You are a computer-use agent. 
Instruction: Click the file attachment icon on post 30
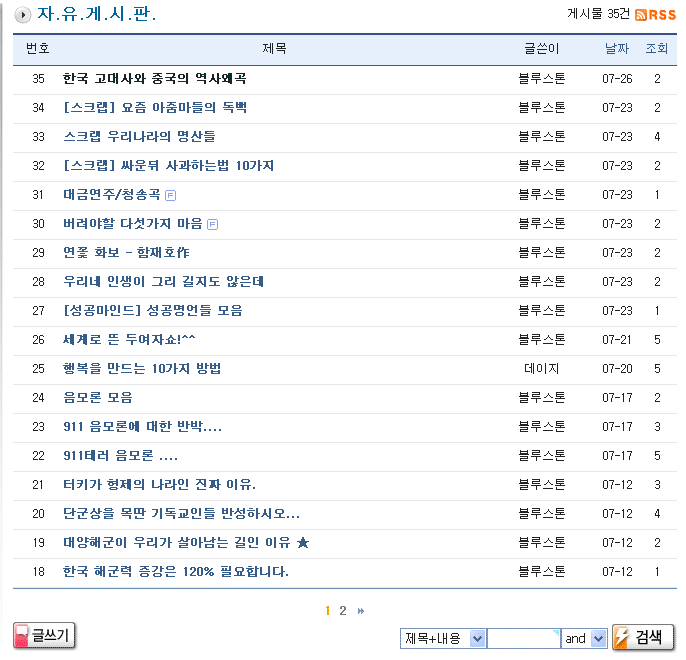pyautogui.click(x=212, y=224)
